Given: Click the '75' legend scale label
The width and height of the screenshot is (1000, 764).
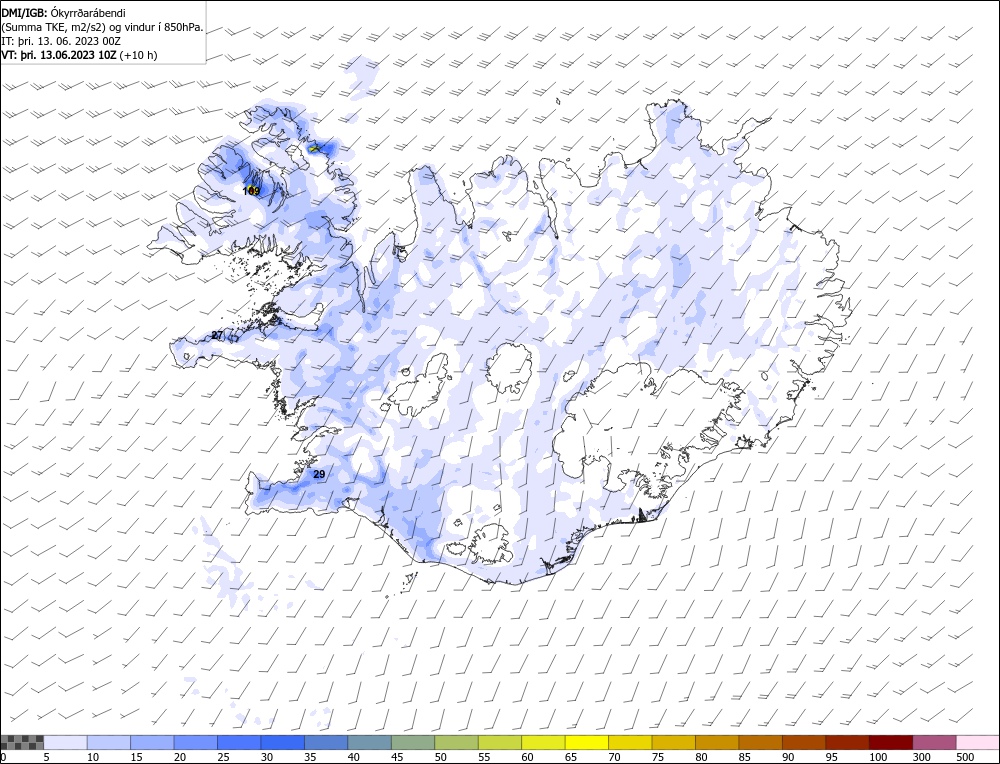Looking at the screenshot, I should coord(658,757).
